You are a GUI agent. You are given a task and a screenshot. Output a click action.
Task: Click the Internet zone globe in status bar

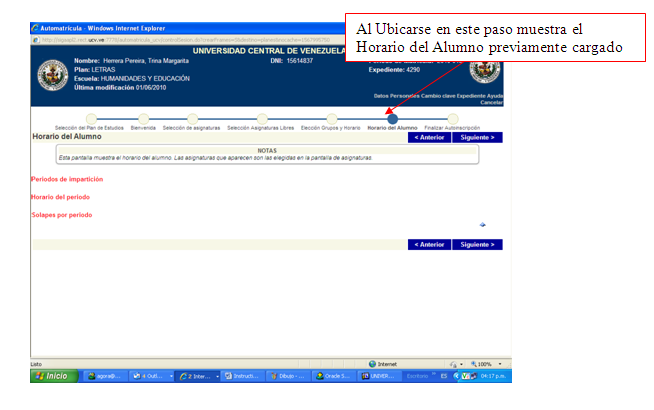pyautogui.click(x=372, y=364)
